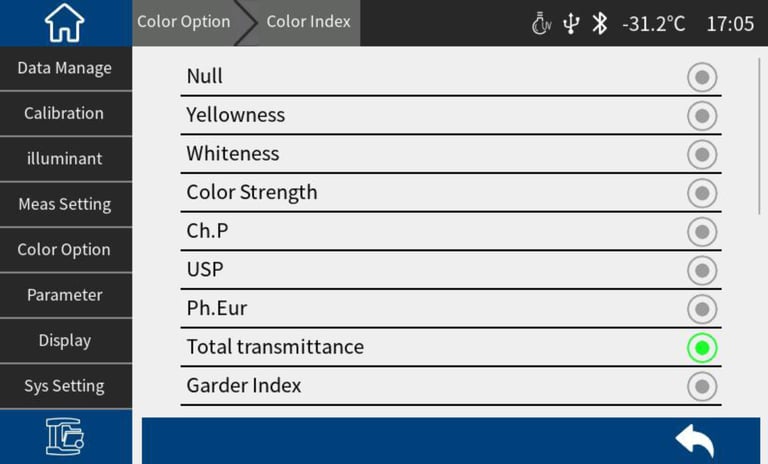
Task: Open the Calibration menu
Action: [65, 113]
